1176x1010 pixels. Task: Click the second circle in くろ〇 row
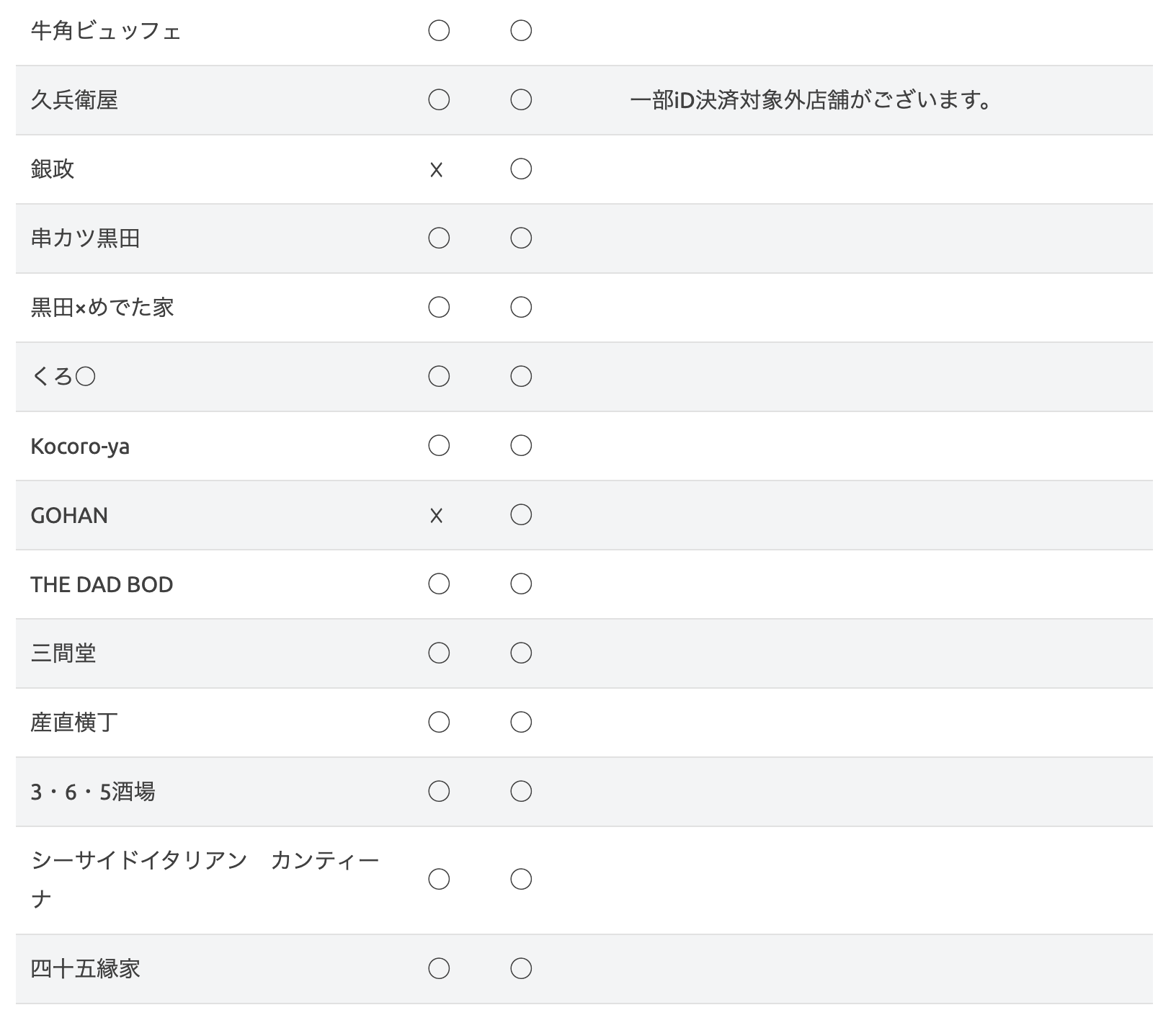pyautogui.click(x=521, y=377)
